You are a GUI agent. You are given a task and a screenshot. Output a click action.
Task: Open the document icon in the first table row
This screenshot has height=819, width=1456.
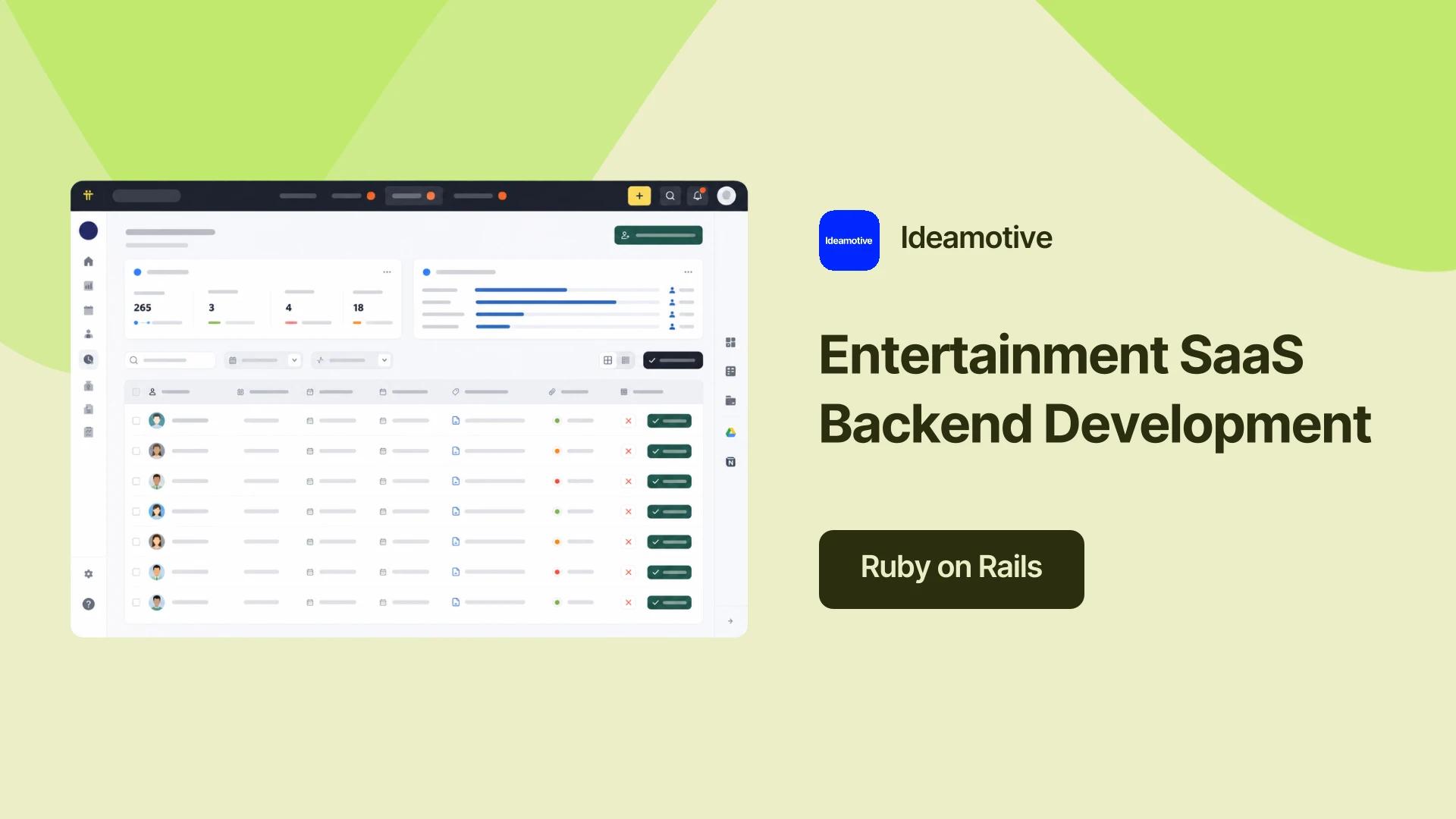(456, 421)
